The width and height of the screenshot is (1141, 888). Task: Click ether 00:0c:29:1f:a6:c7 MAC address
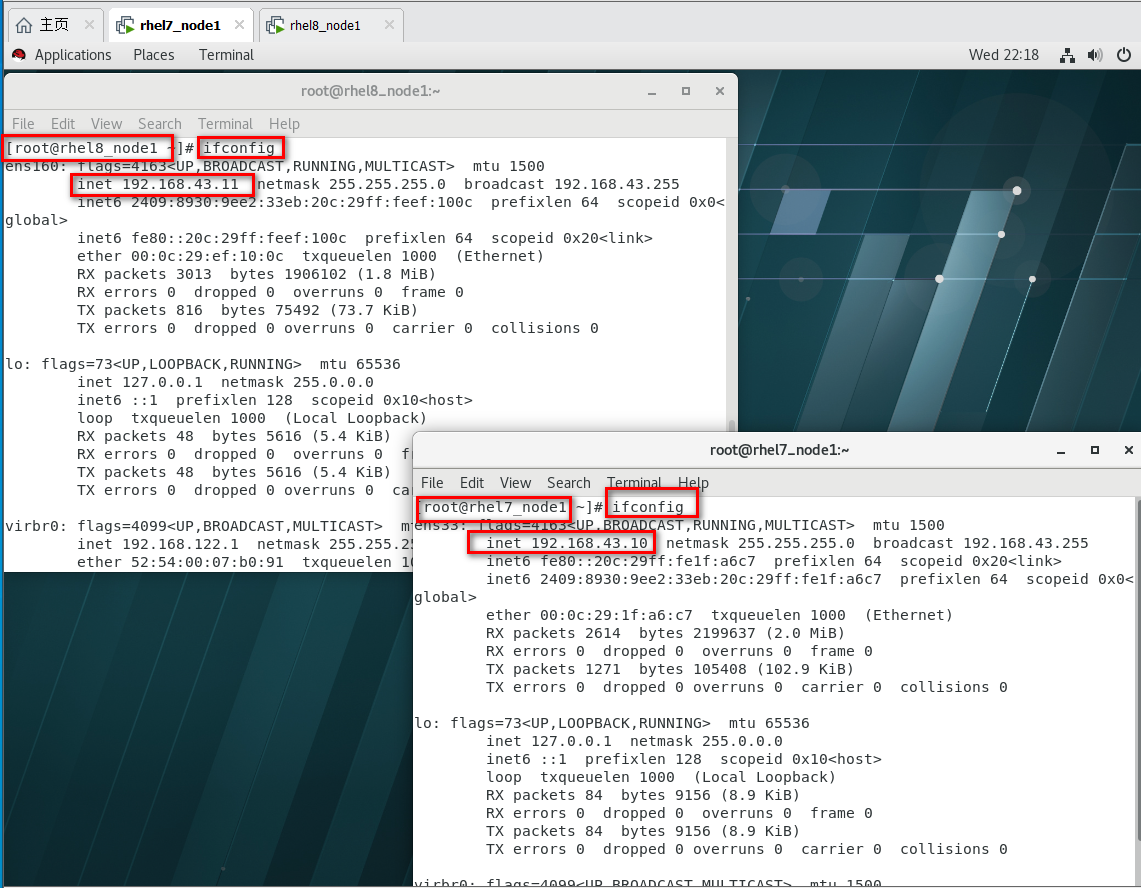click(589, 615)
